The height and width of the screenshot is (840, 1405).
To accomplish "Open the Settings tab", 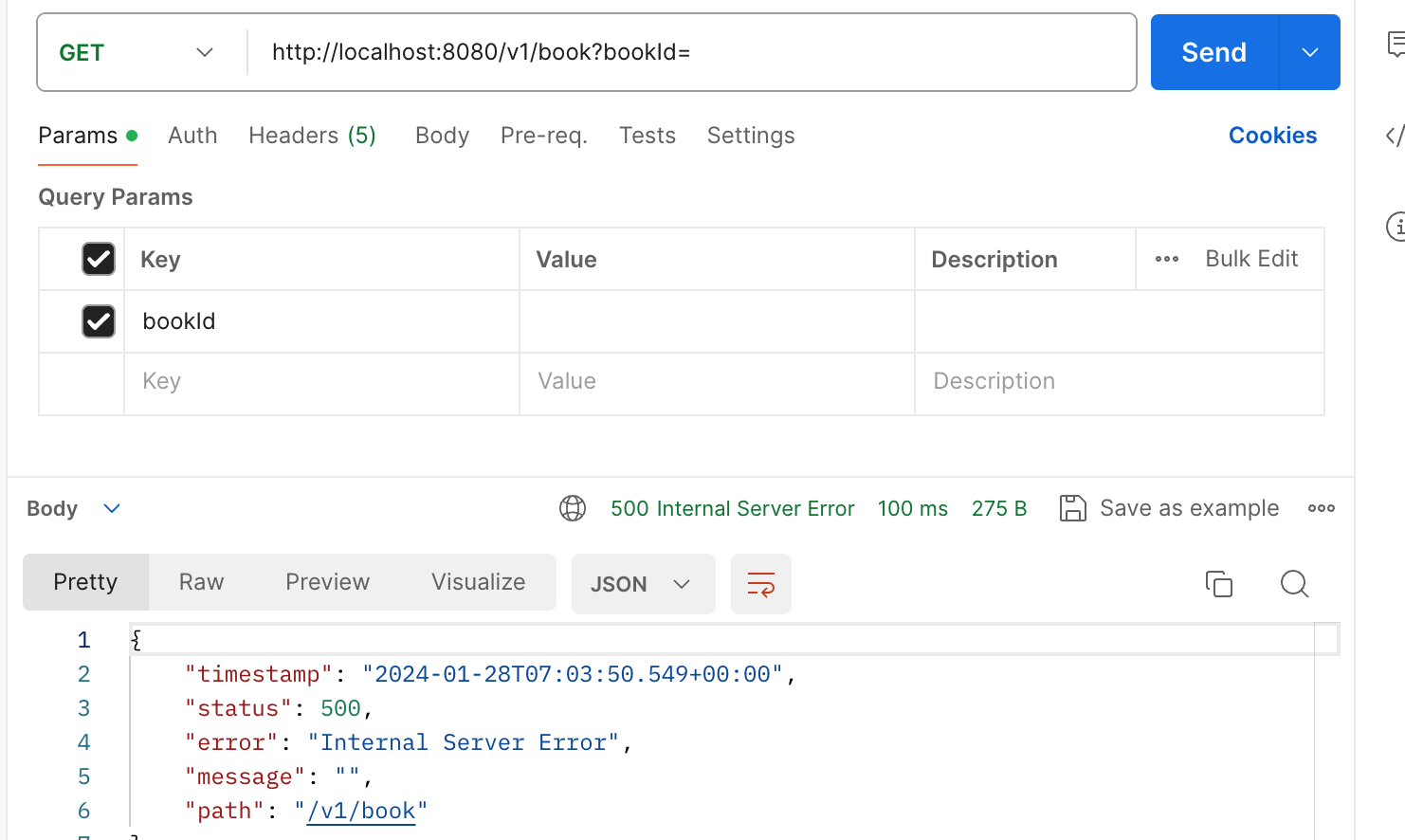I will click(x=751, y=136).
